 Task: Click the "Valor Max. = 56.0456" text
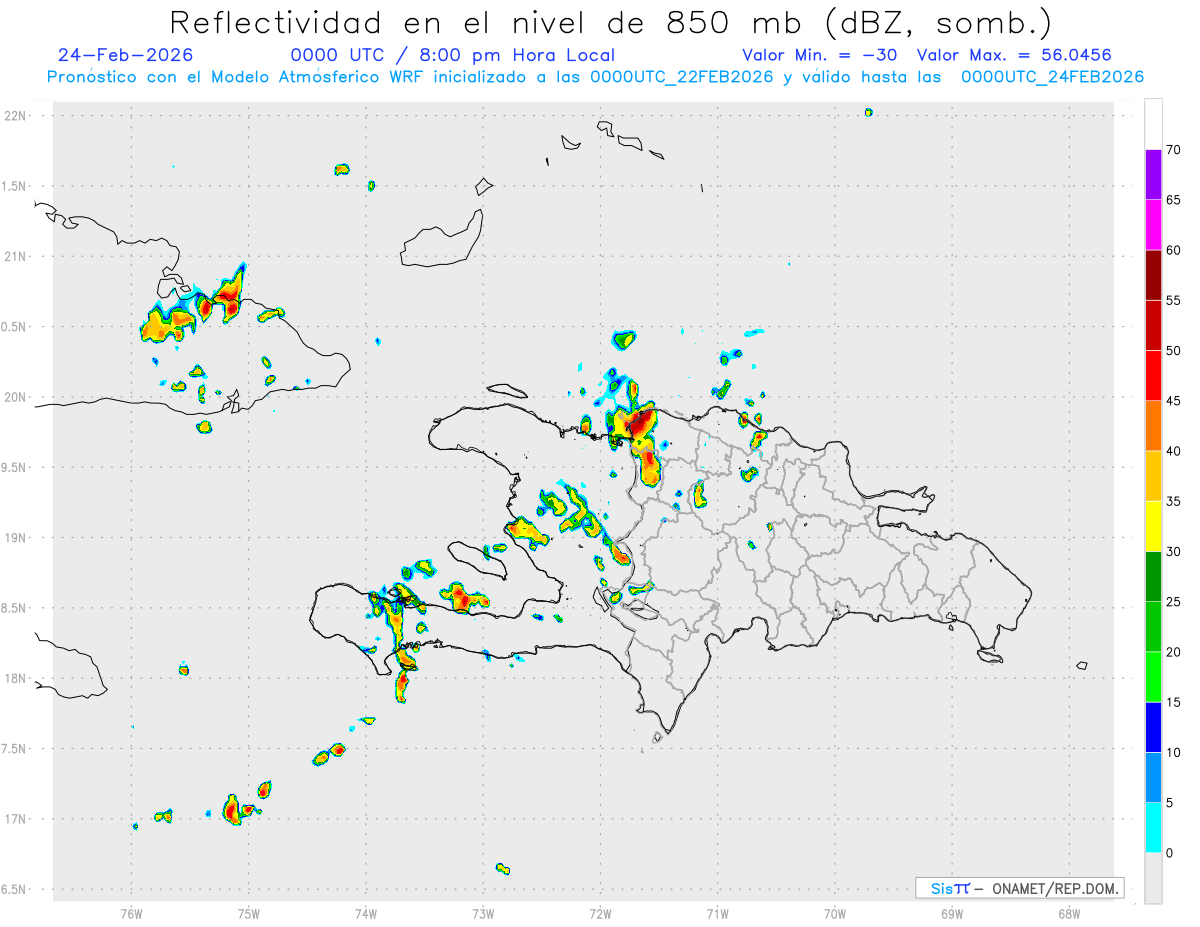pos(1014,55)
